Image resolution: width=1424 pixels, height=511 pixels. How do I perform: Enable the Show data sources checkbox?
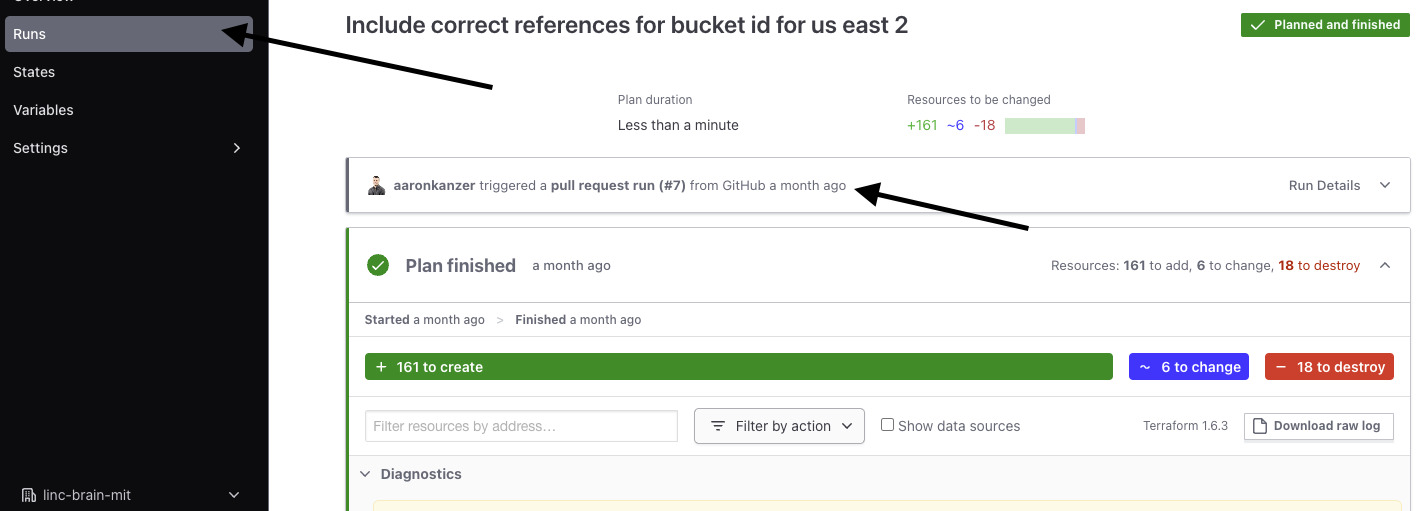click(x=887, y=425)
